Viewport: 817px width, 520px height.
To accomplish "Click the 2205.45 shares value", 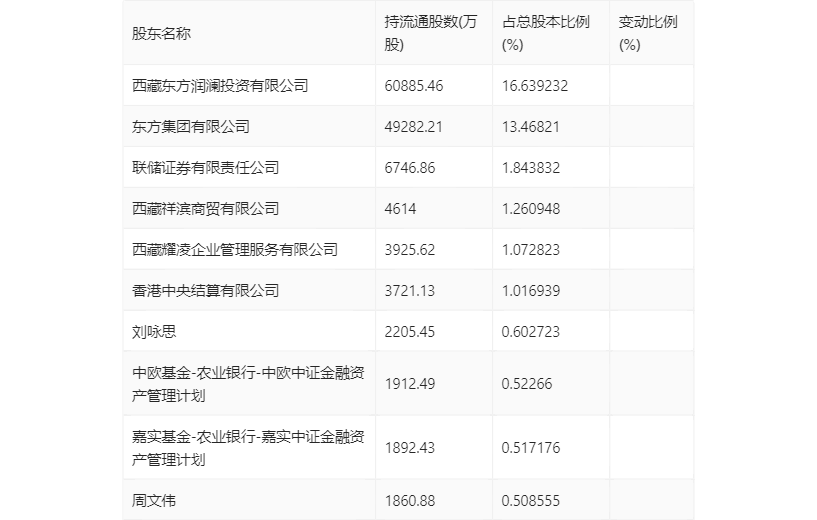I will 410,332.
